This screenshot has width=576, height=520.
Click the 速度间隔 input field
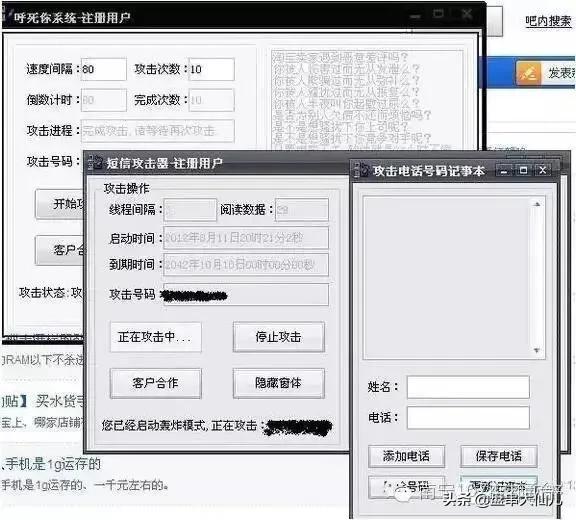coord(104,69)
